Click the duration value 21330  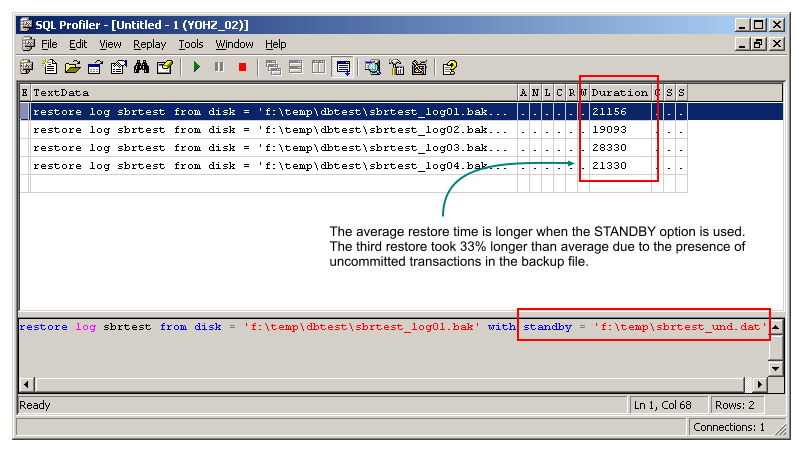(x=609, y=166)
